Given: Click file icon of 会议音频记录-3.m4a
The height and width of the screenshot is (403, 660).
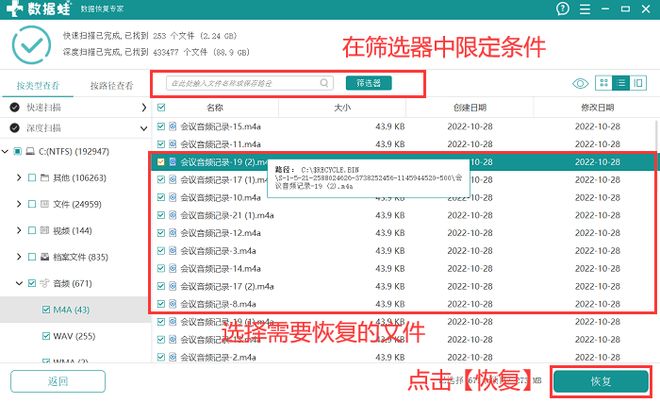Looking at the screenshot, I should pos(172,250).
